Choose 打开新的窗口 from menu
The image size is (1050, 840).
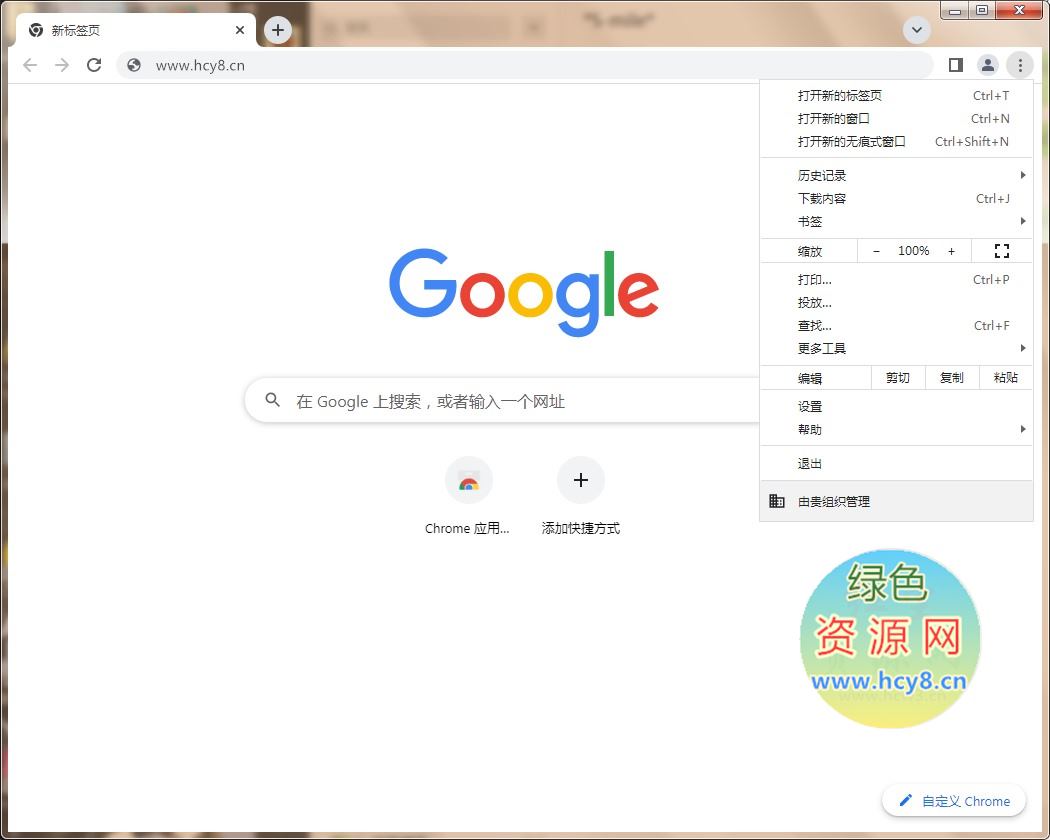pos(896,119)
